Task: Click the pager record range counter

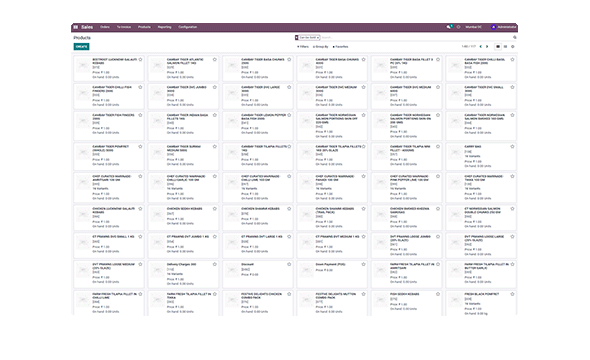Action: click(x=468, y=47)
